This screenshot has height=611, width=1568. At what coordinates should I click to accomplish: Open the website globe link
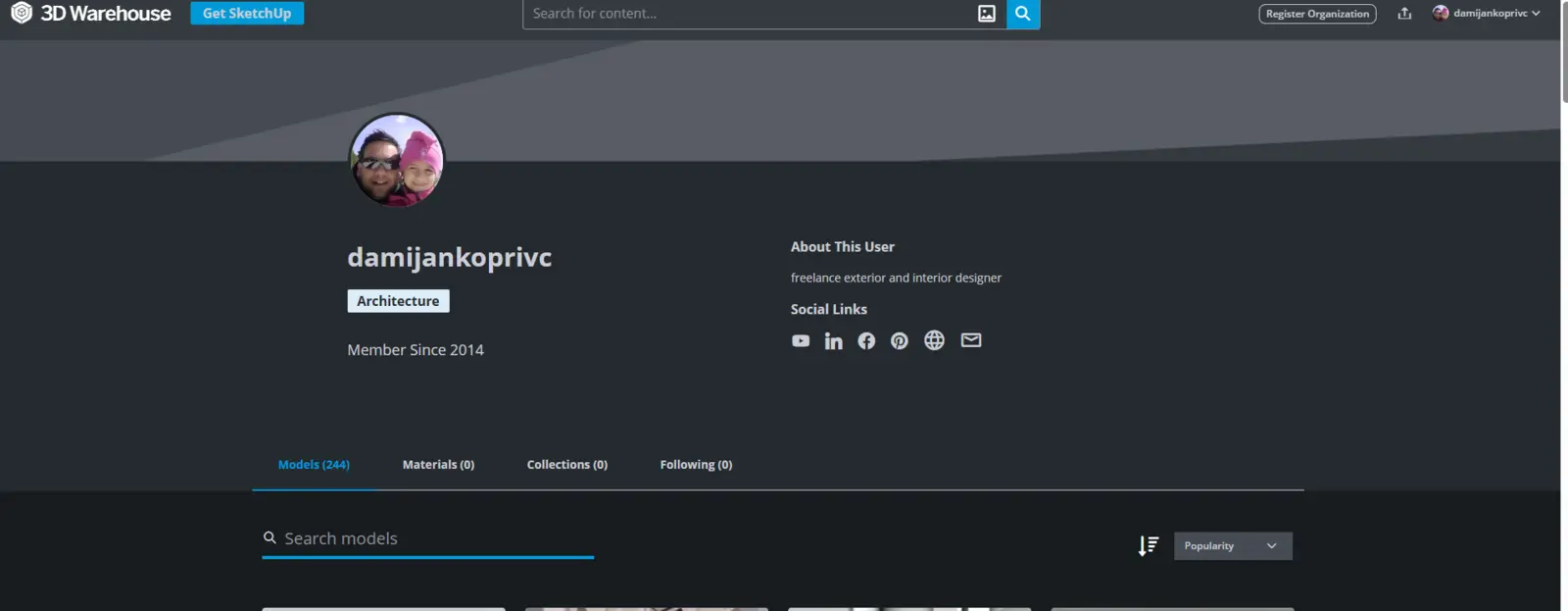click(x=935, y=340)
